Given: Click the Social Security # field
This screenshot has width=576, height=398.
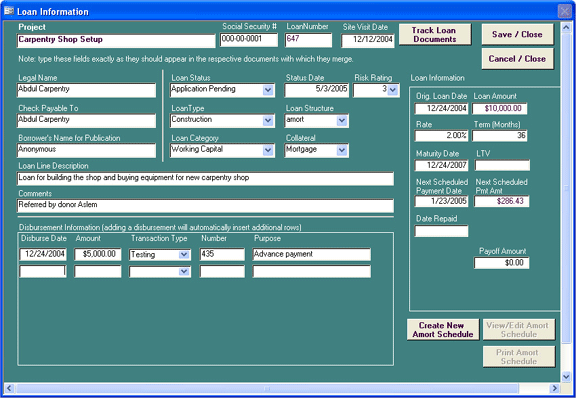Looking at the screenshot, I should (x=249, y=40).
